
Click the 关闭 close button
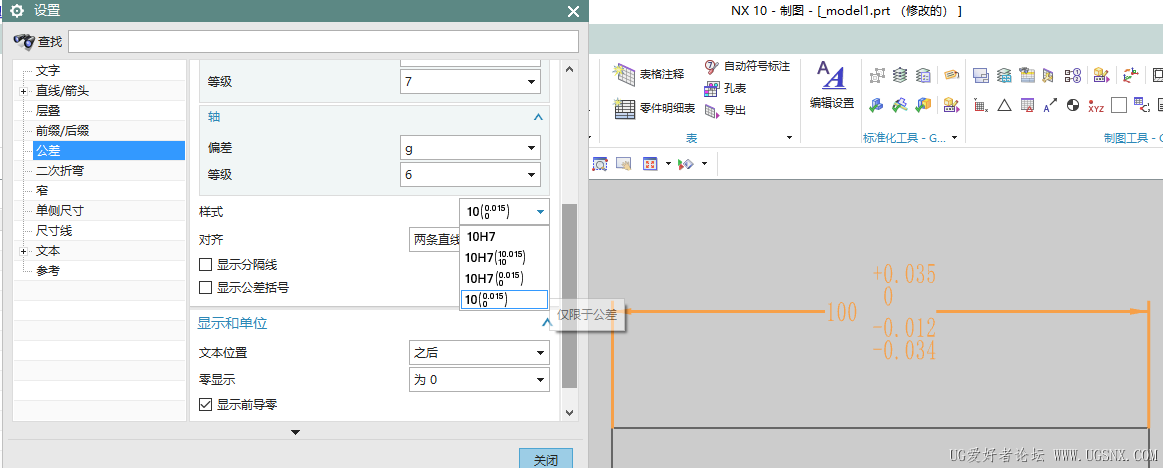click(x=546, y=459)
